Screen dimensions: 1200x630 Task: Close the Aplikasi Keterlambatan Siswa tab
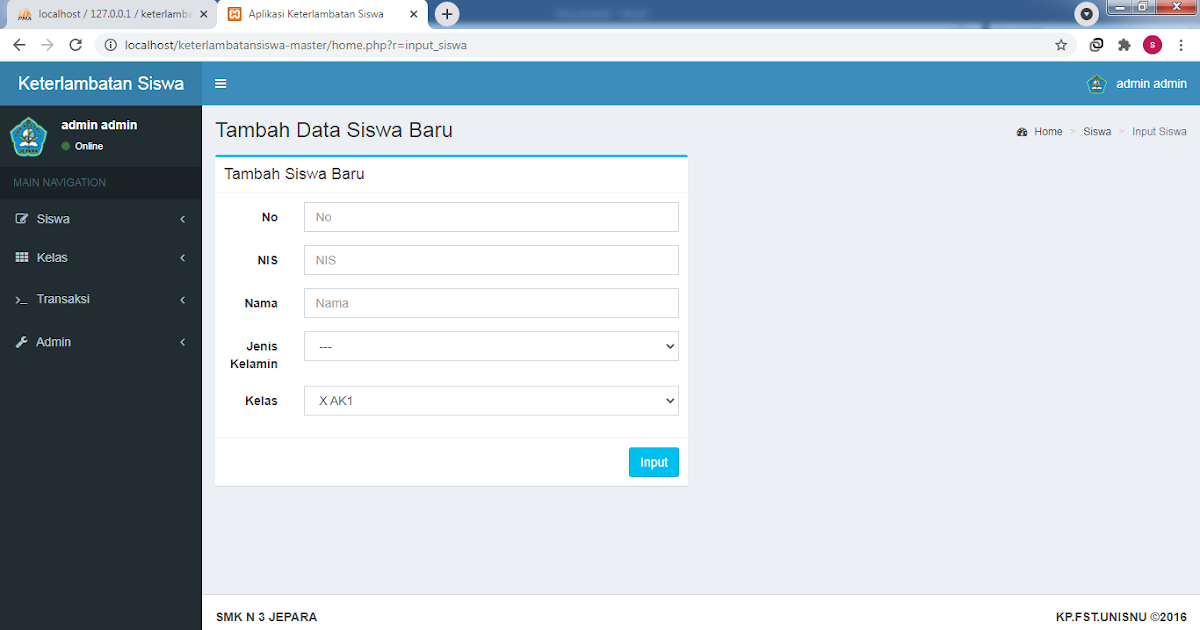pyautogui.click(x=414, y=14)
